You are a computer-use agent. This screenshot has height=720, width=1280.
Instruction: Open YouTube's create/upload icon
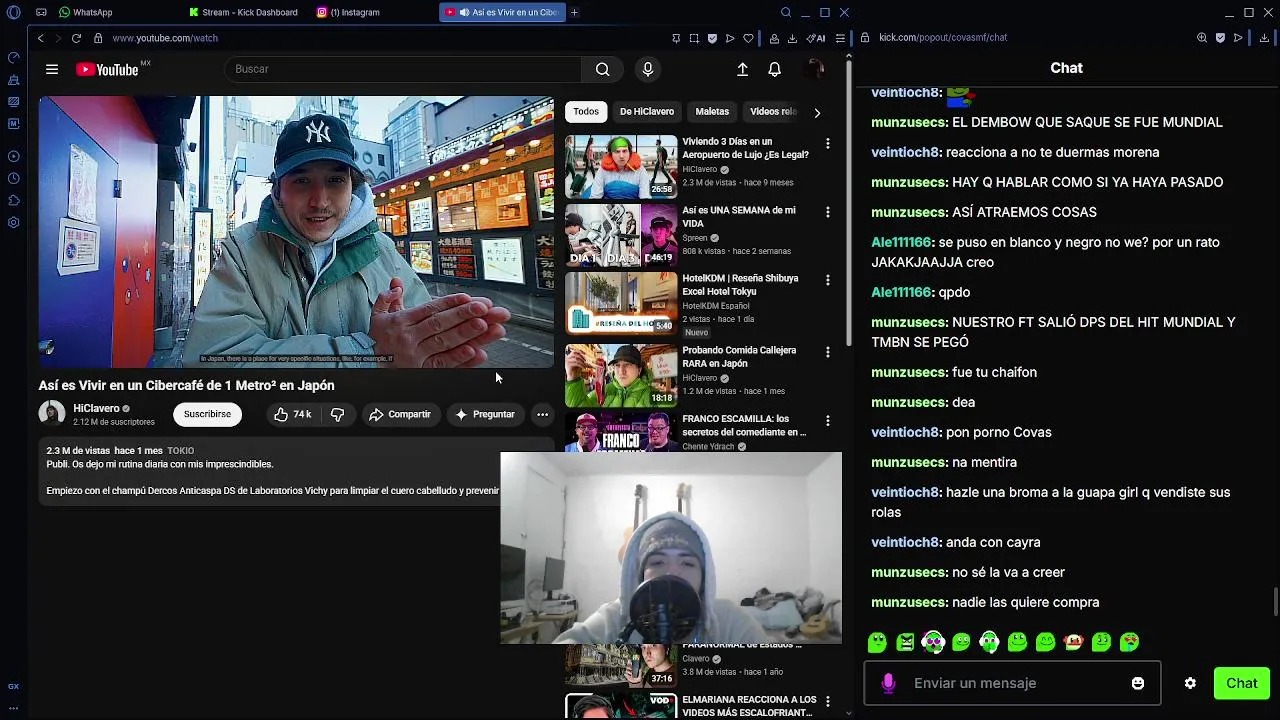coord(742,69)
